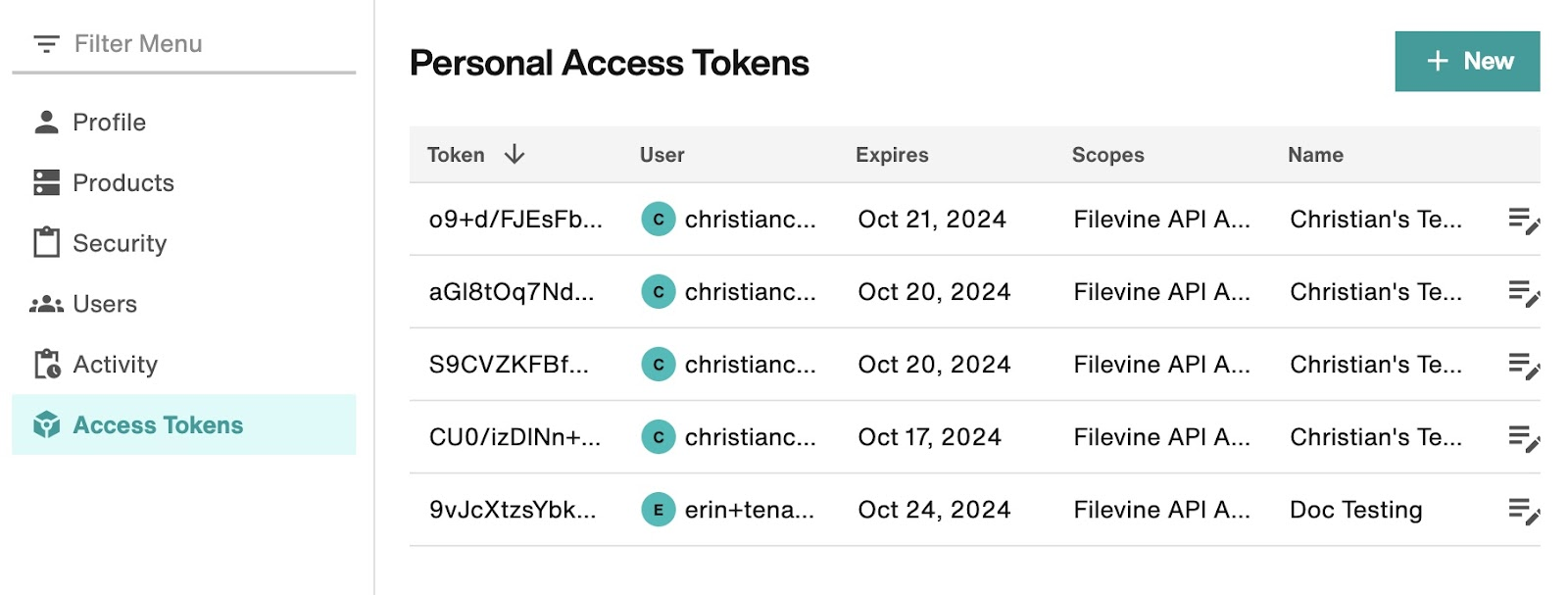
Task: Click the Products server icon
Action: (x=46, y=183)
